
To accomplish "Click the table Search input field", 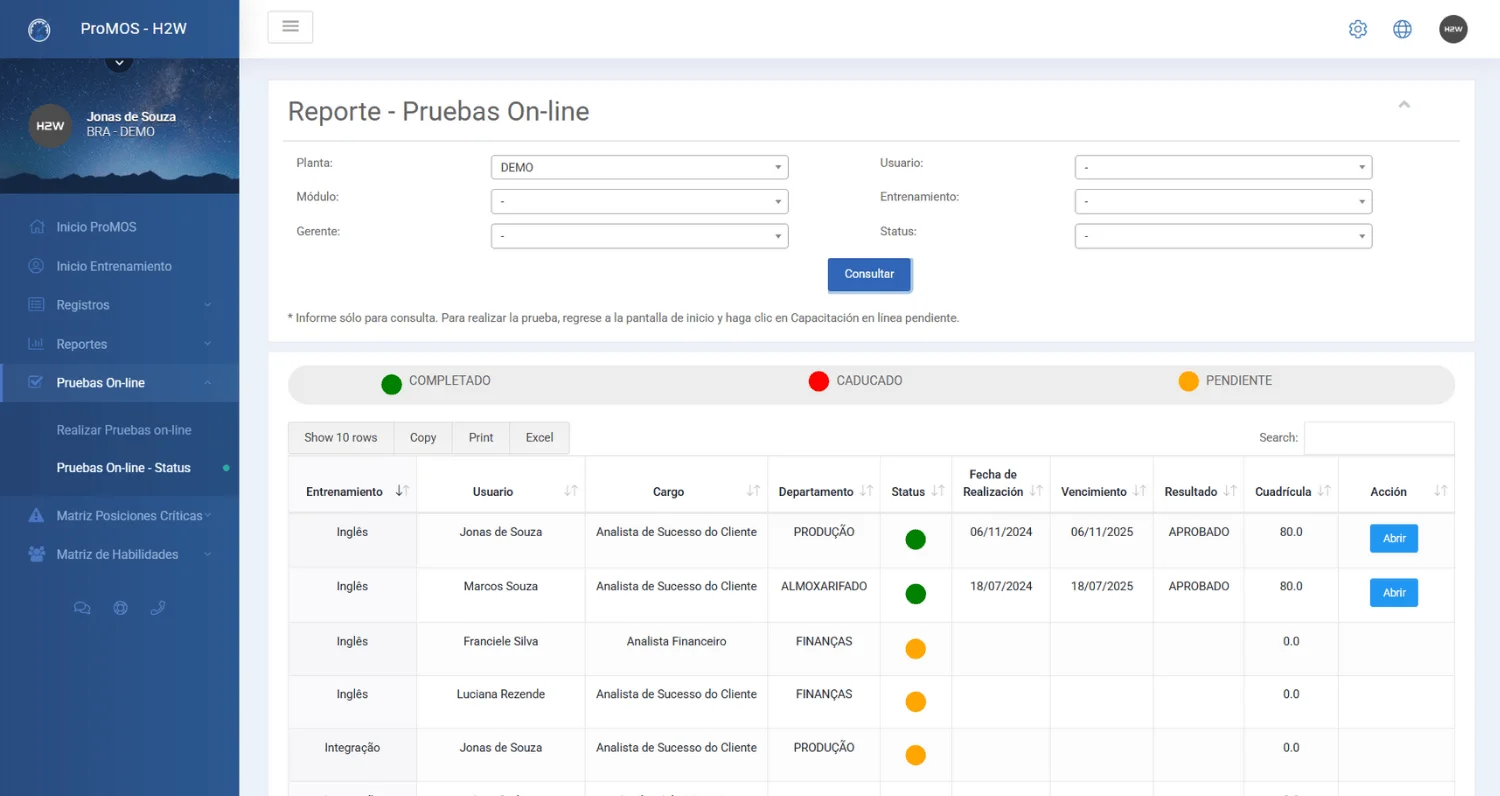I will 1379,438.
